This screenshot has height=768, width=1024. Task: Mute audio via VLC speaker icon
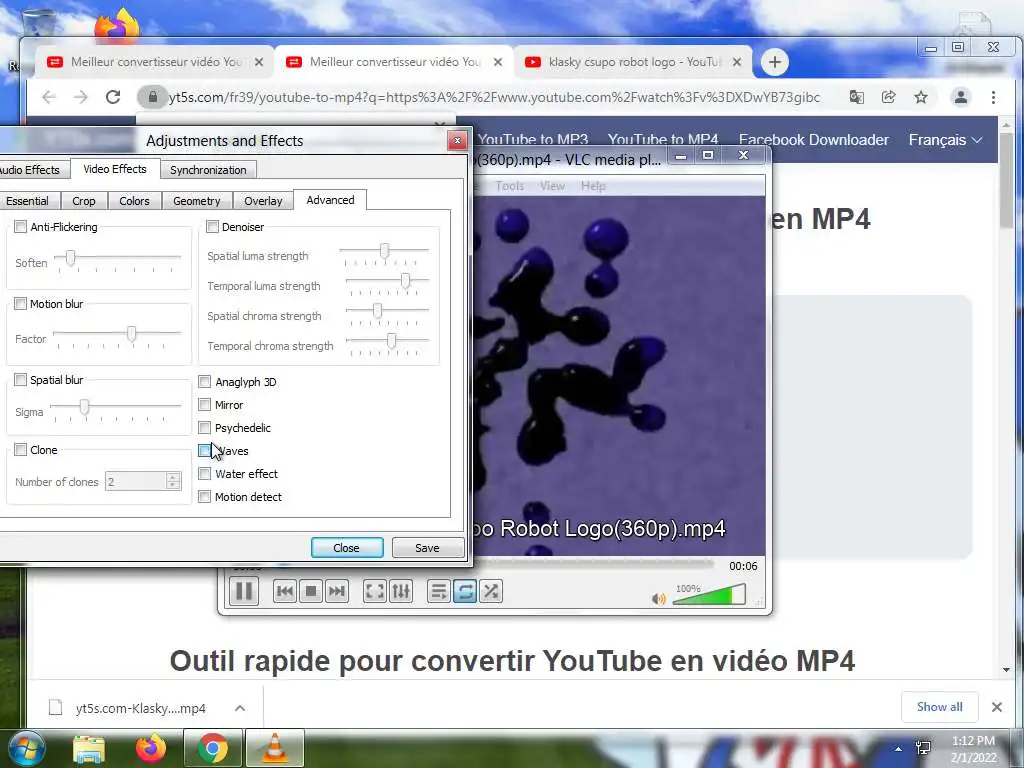click(658, 598)
